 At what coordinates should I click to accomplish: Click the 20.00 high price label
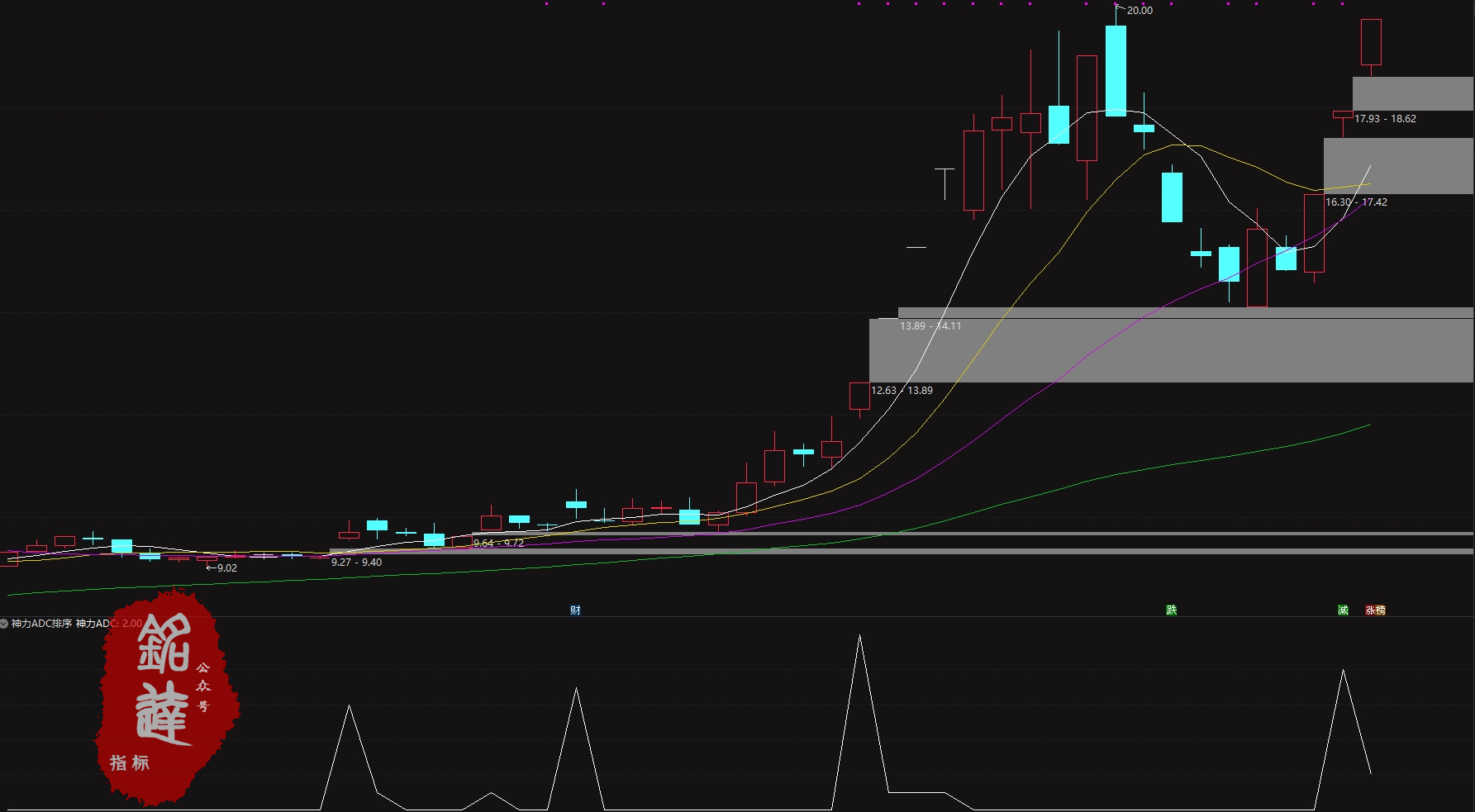pyautogui.click(x=1140, y=11)
